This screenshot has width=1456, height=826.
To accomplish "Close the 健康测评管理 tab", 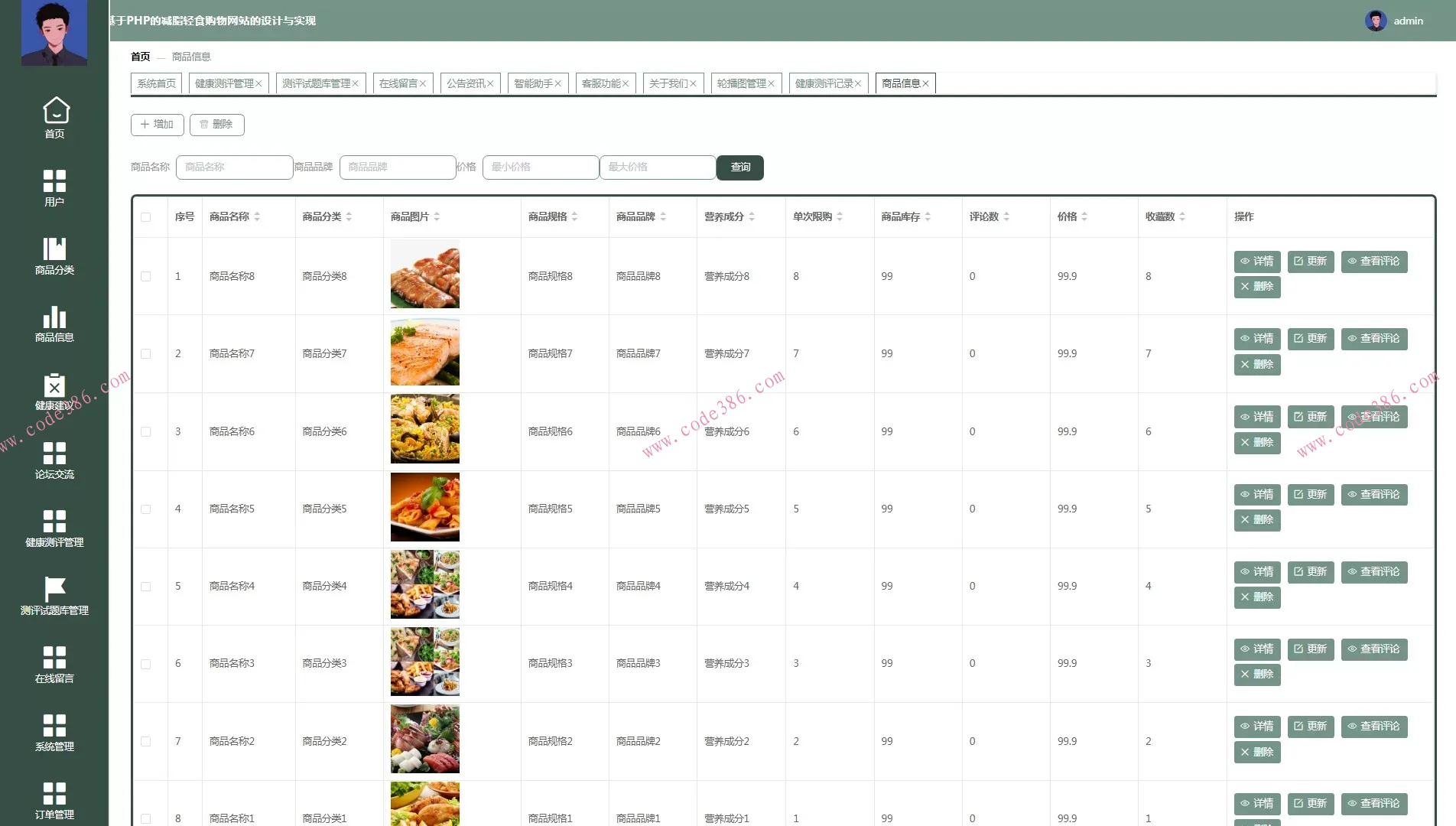I will click(x=258, y=84).
